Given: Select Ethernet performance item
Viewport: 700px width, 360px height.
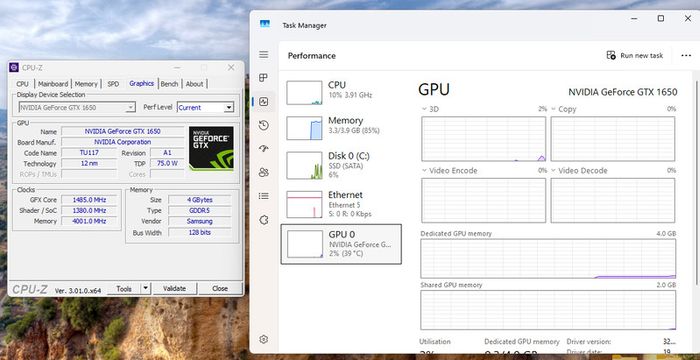Looking at the screenshot, I should 342,204.
